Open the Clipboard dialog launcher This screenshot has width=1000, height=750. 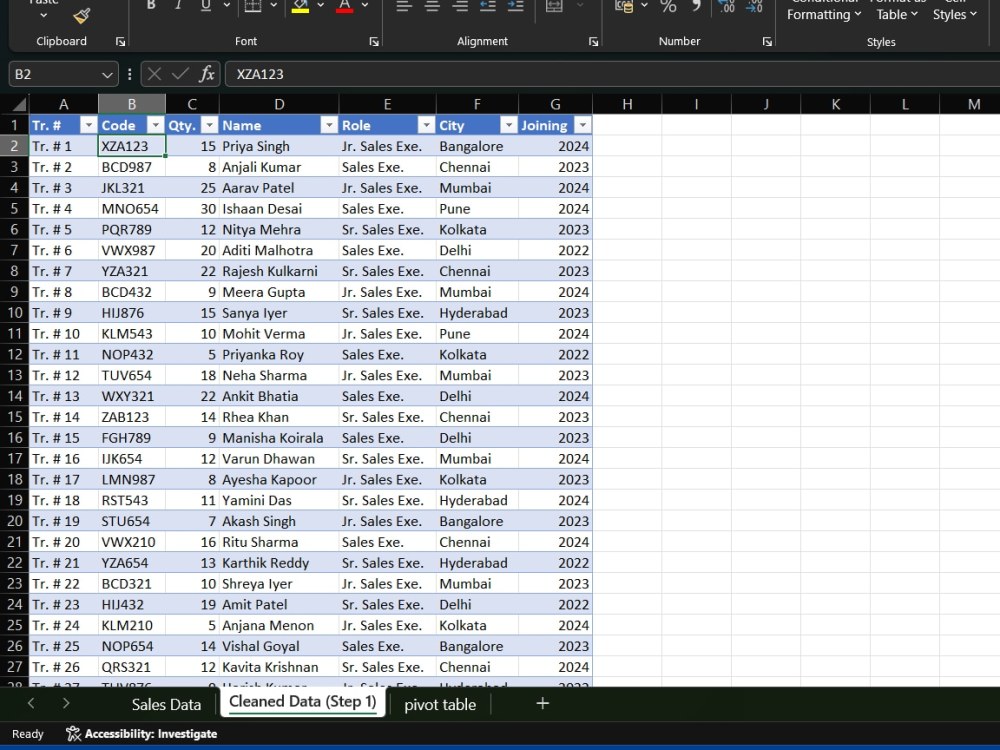point(121,41)
